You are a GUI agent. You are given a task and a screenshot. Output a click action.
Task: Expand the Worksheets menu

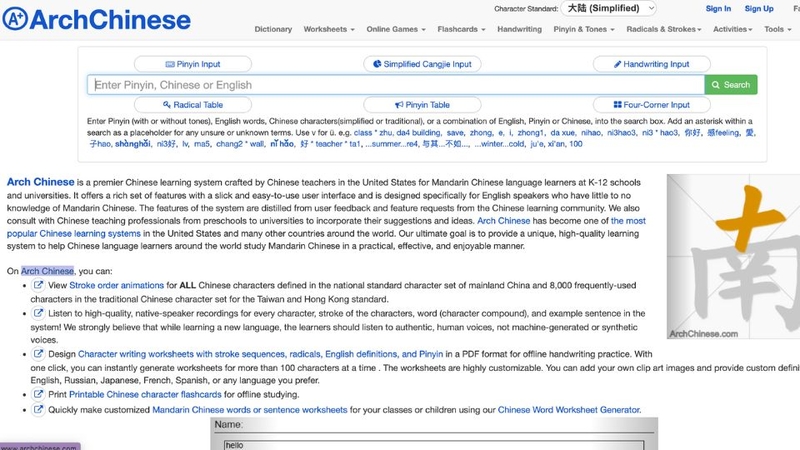[329, 29]
